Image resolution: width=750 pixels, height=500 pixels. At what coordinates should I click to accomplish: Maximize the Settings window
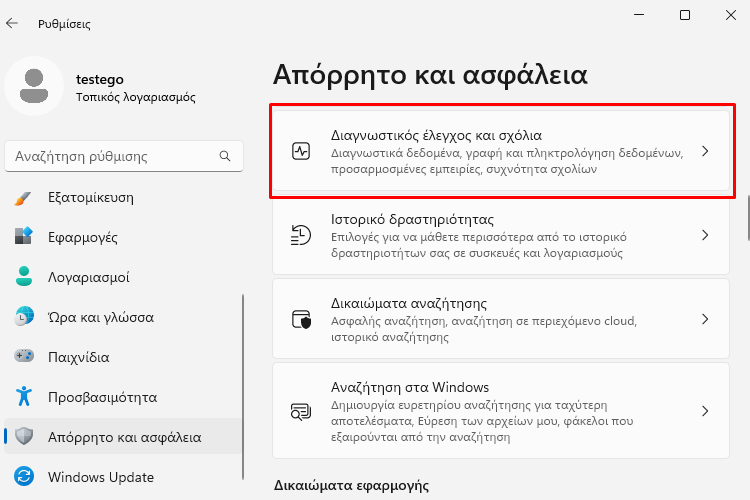(x=685, y=15)
